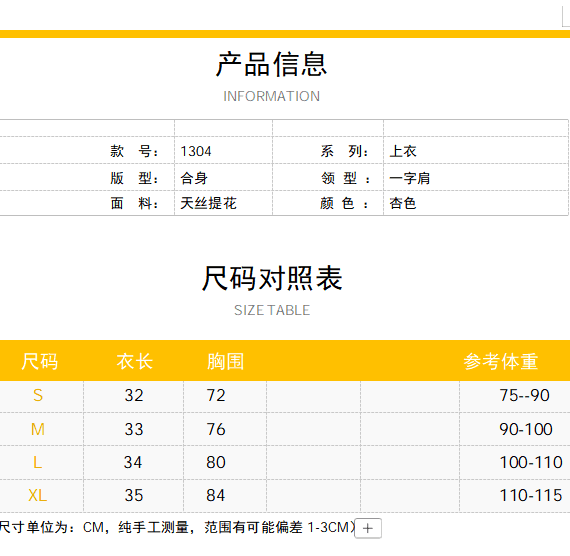Screen dimensions: 570x556
Task: Click the 参考体重 column header
Action: 501,361
